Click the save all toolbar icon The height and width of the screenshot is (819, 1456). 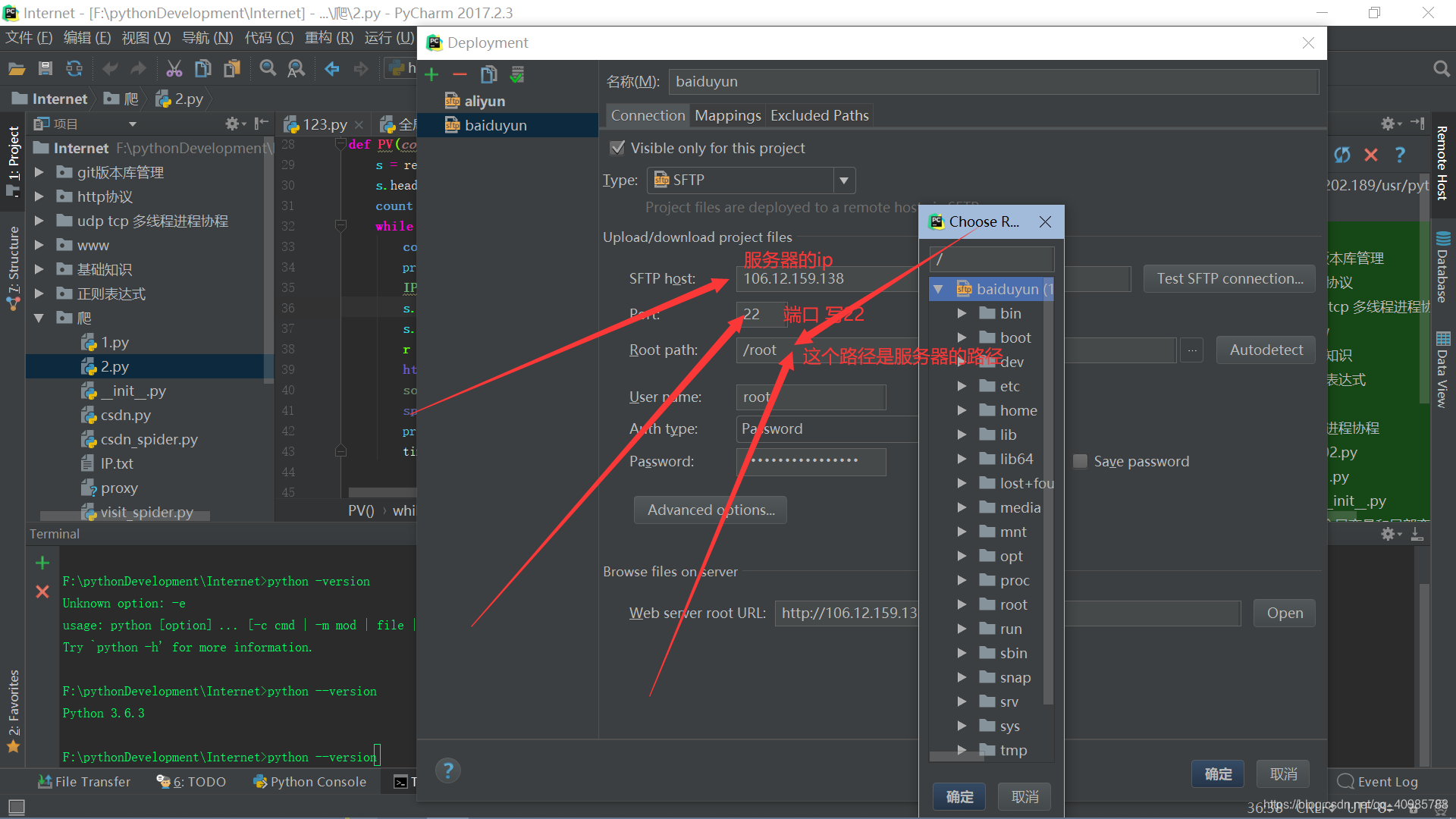(x=45, y=69)
